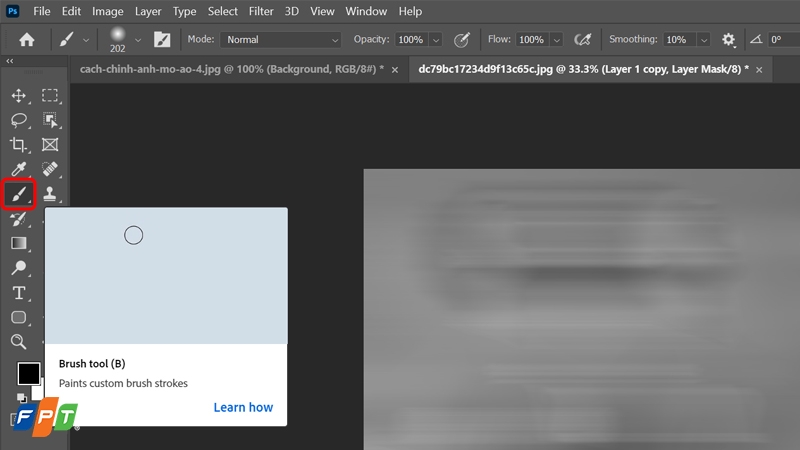Open the Layer menu
Viewport: 800px width, 450px height.
pyautogui.click(x=148, y=11)
